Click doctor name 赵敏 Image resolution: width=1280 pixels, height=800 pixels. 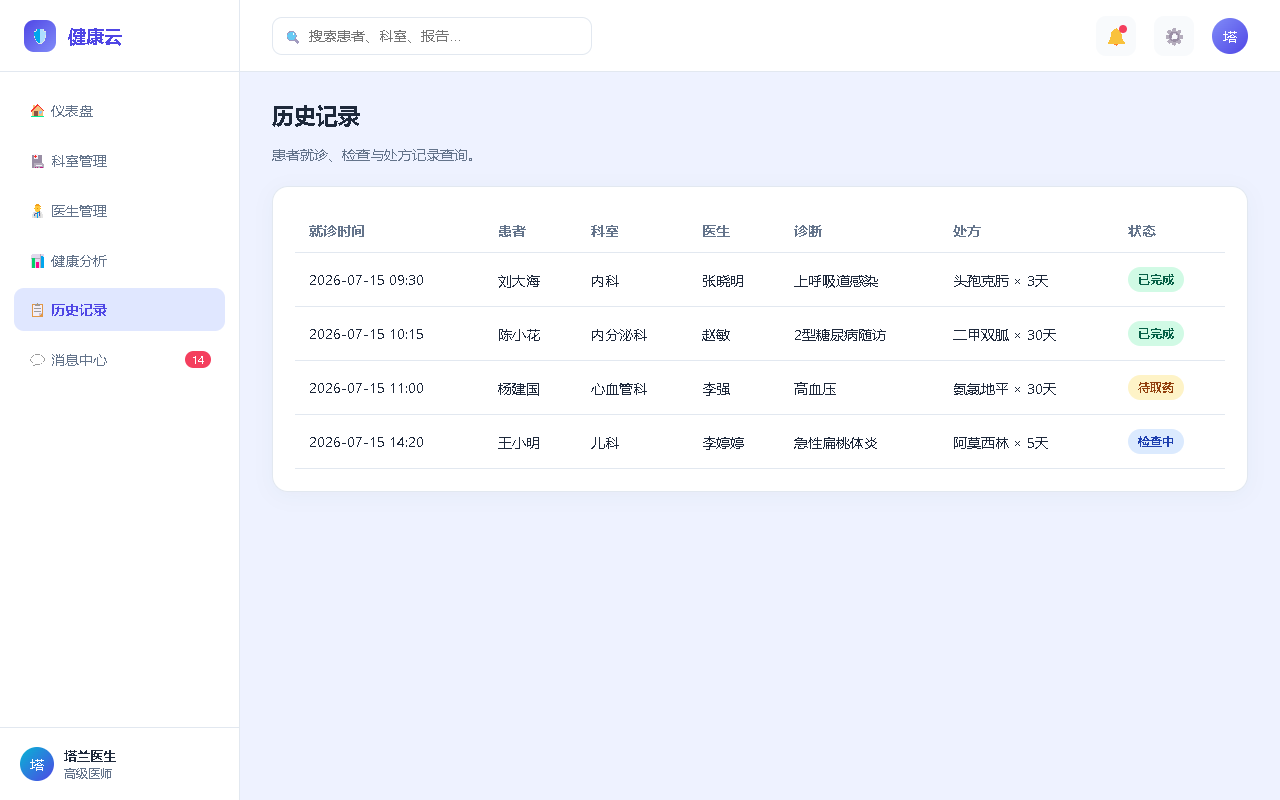pos(716,335)
